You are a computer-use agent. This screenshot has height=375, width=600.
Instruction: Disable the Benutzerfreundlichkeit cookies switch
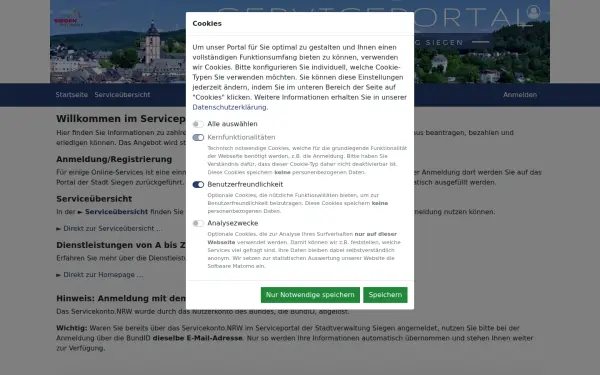click(x=198, y=184)
